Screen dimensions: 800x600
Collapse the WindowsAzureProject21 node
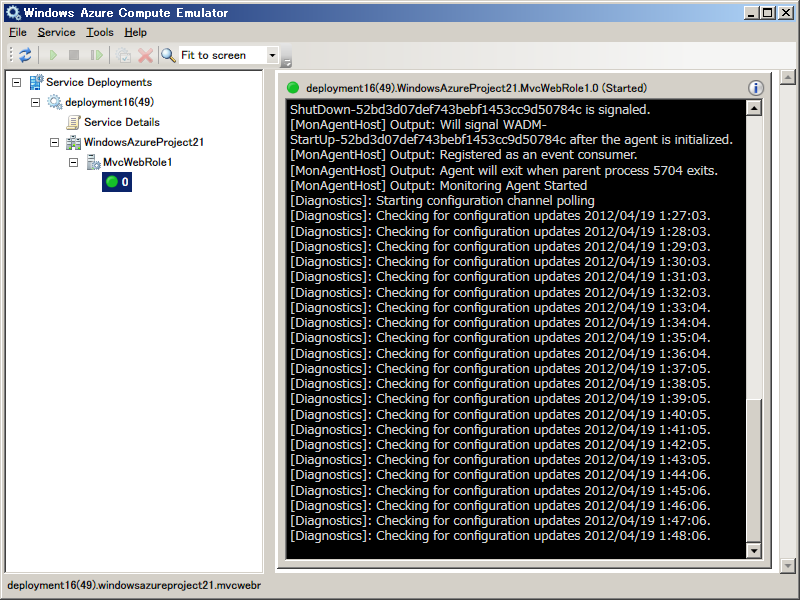click(55, 142)
